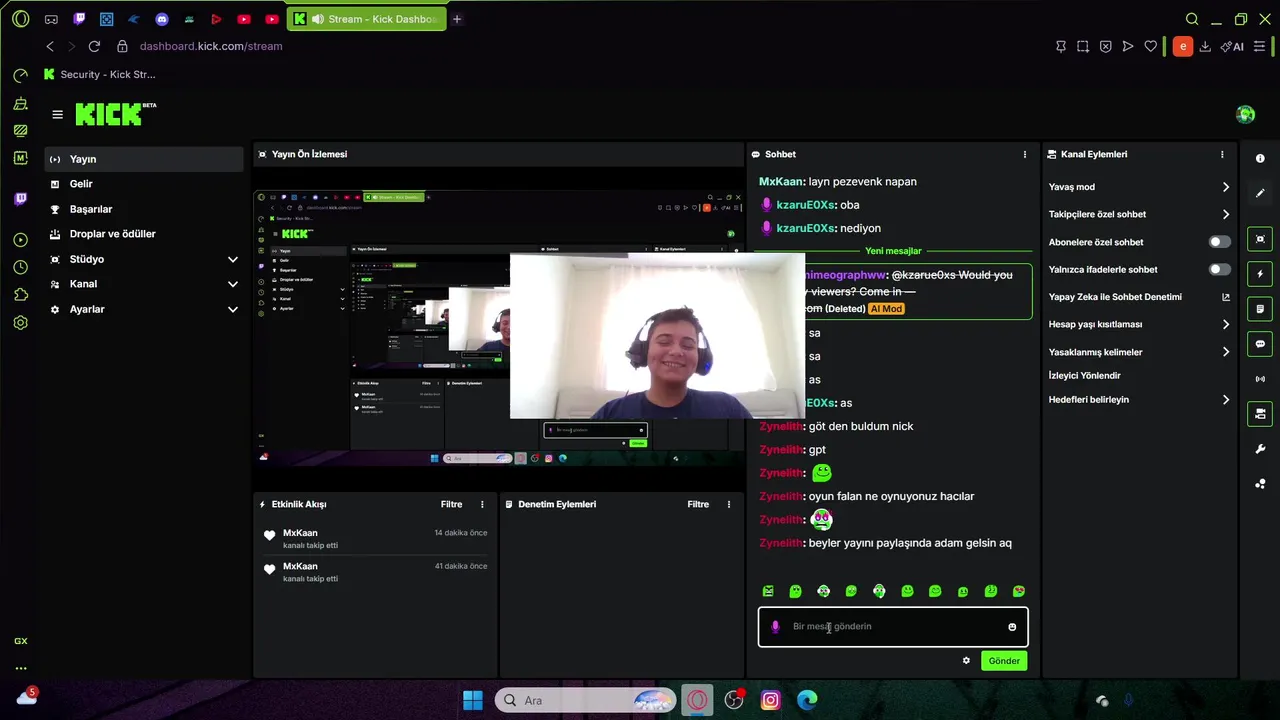This screenshot has width=1280, height=720.
Task: Click the Kick BETA logo
Action: tap(115, 114)
